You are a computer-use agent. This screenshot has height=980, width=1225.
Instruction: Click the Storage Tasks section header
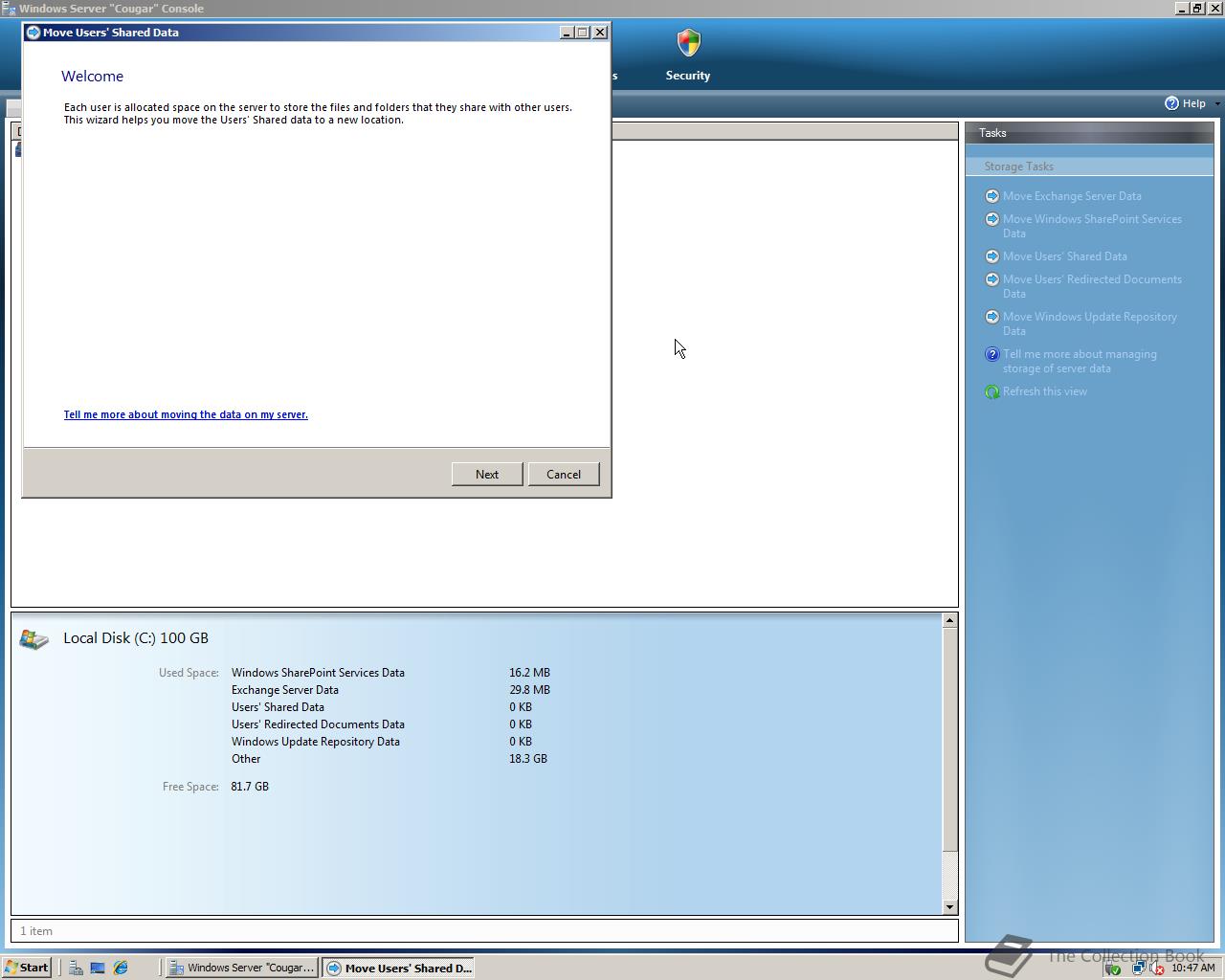(x=1089, y=167)
